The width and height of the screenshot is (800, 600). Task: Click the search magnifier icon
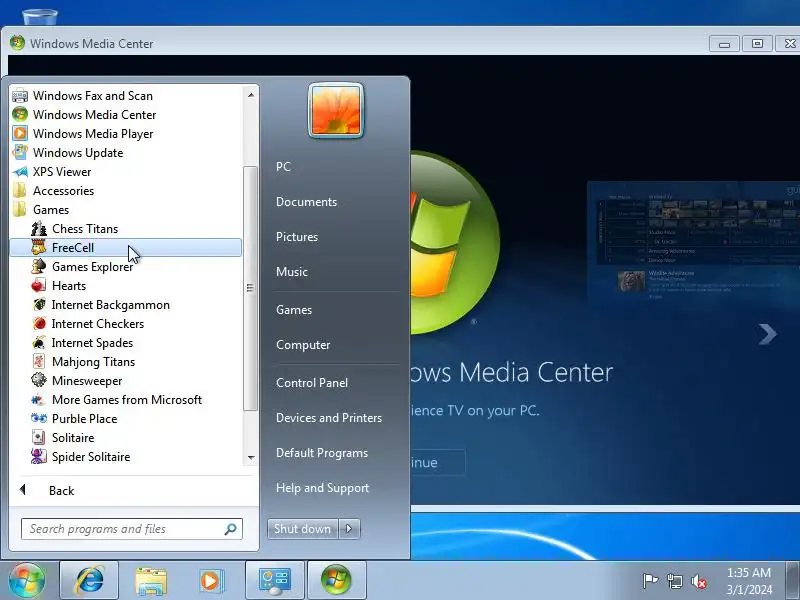(231, 529)
